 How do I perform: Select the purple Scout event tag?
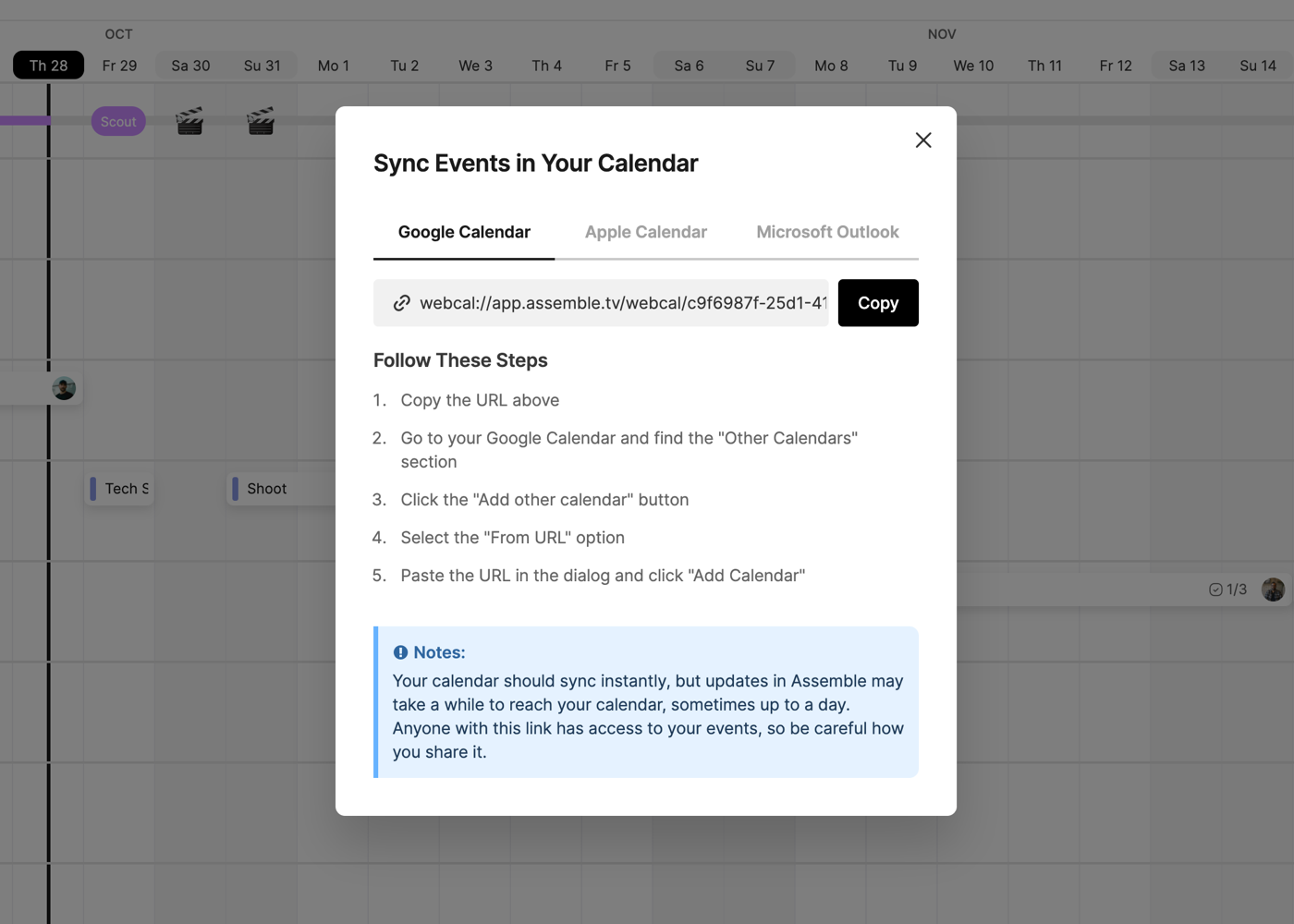(x=118, y=121)
